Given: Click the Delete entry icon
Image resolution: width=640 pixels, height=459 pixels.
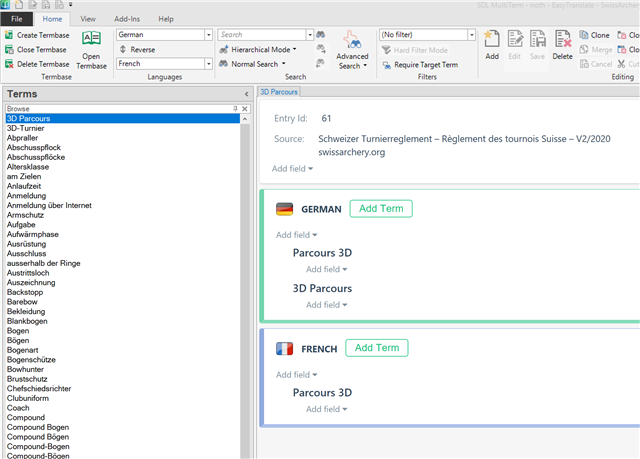Looking at the screenshot, I should pyautogui.click(x=562, y=40).
